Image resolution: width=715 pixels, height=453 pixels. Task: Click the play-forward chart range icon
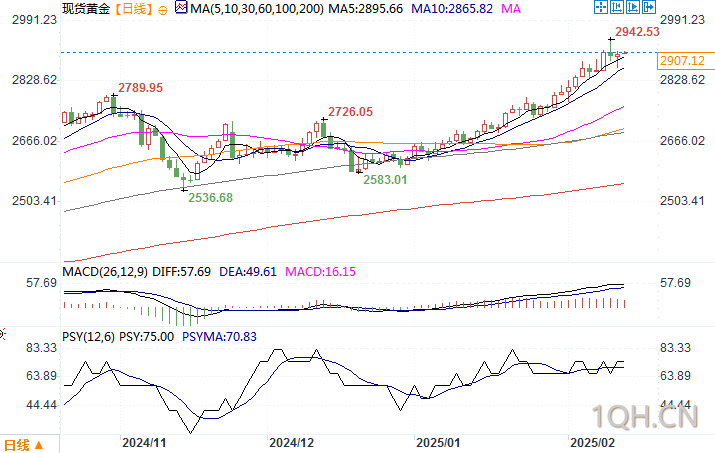point(633,7)
